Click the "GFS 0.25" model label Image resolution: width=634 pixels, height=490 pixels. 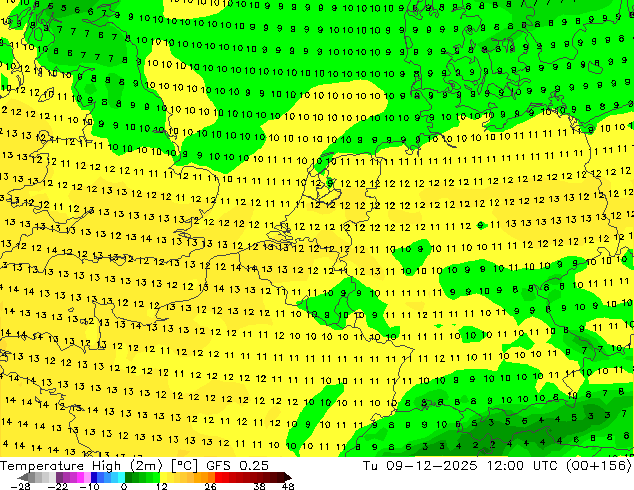click(x=237, y=466)
